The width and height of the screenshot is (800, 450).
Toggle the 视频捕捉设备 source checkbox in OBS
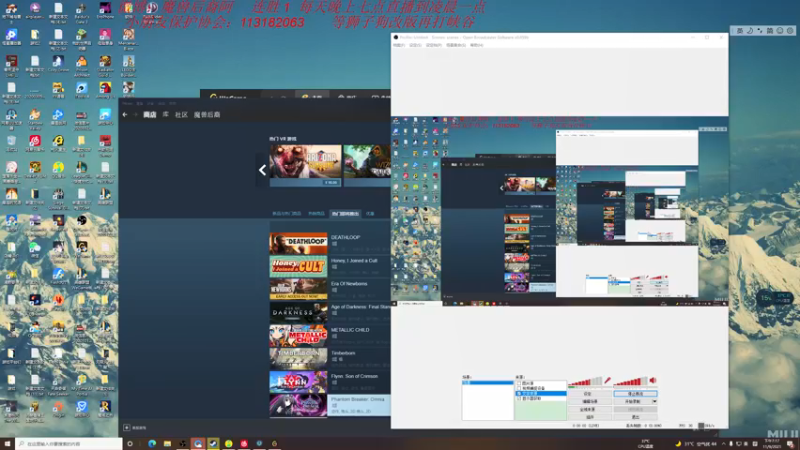pos(519,388)
